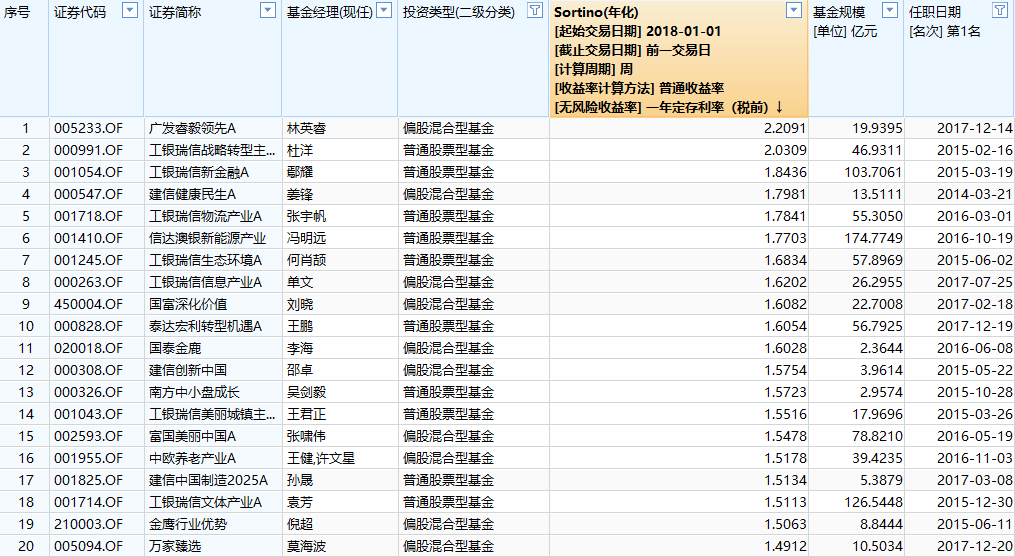Select fund code 001718.OF
1015x557 pixels.
pyautogui.click(x=88, y=216)
